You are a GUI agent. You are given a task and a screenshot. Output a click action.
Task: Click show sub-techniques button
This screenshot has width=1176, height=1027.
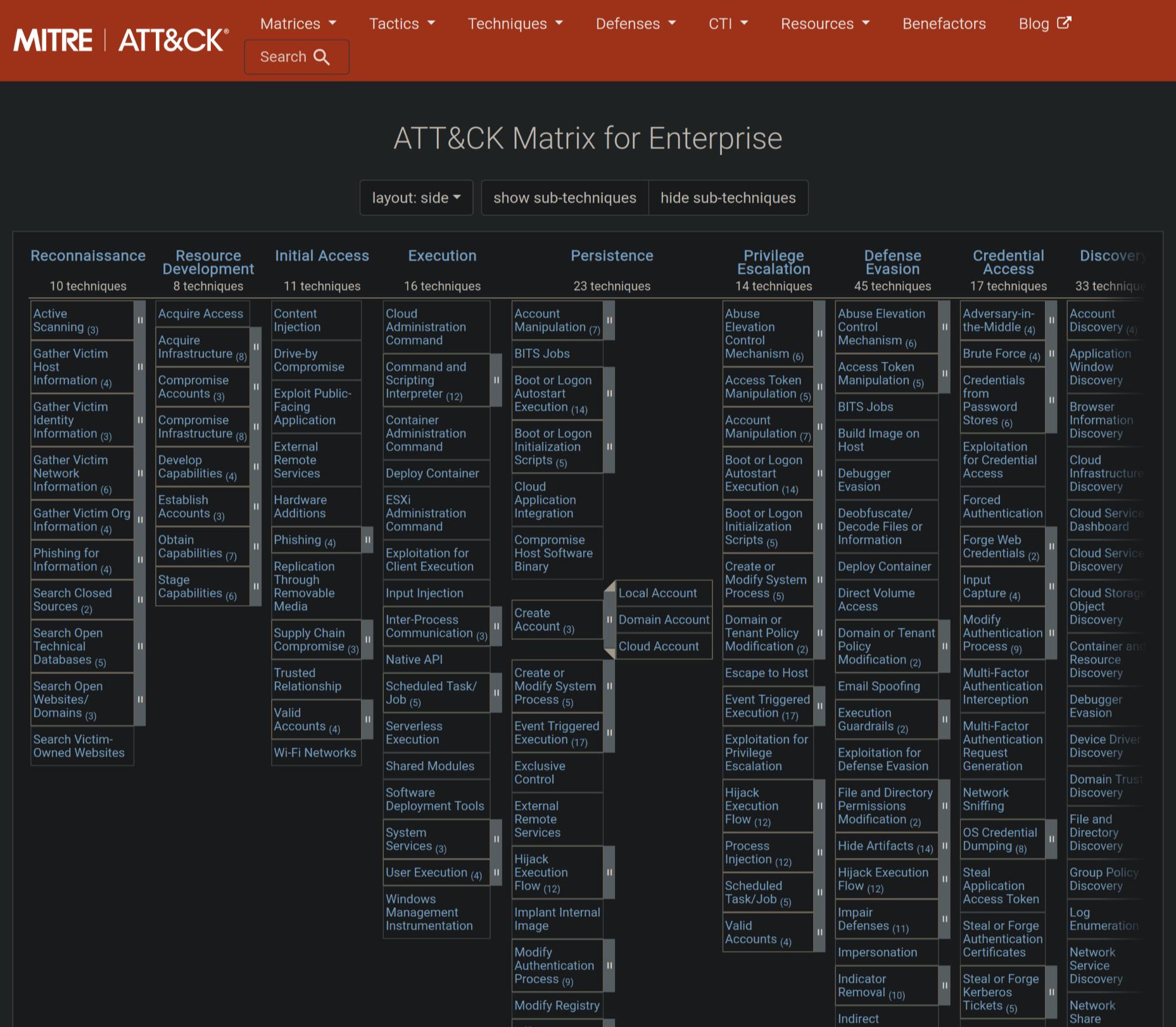click(565, 198)
